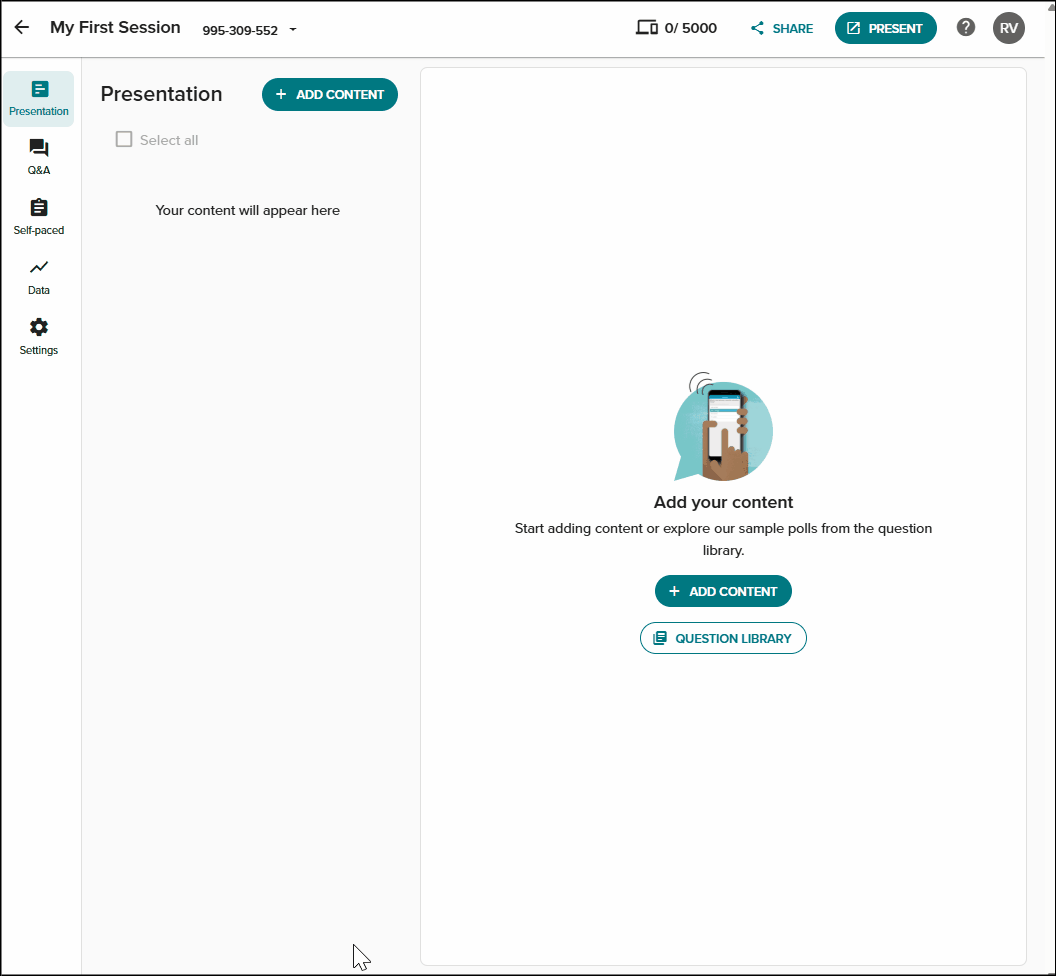This screenshot has height=976, width=1056.
Task: Click the 'Add your content' heading
Action: click(723, 502)
